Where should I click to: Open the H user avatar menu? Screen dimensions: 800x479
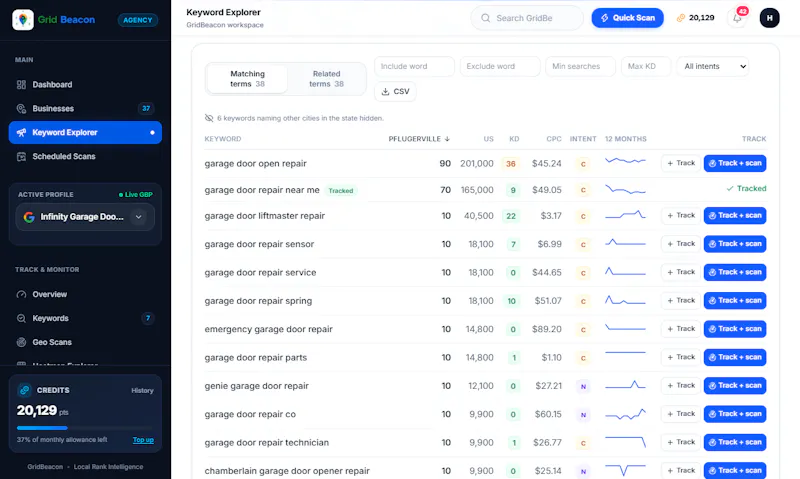coord(769,18)
